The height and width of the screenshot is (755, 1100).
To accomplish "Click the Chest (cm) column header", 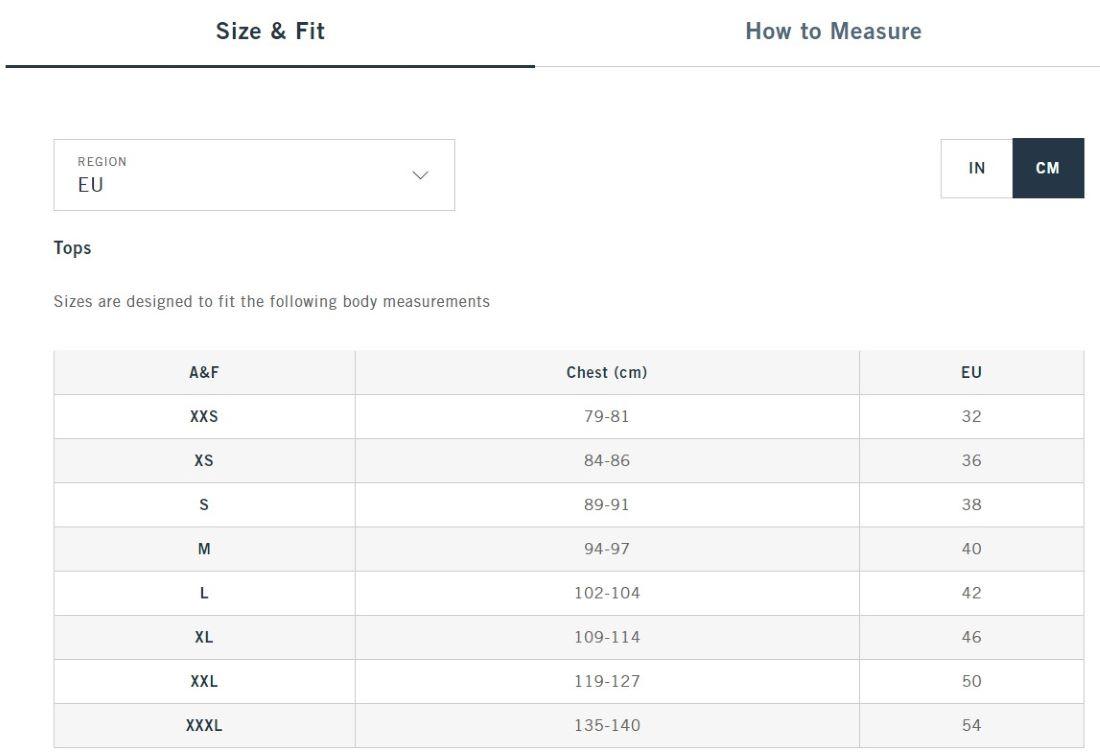I will tap(606, 372).
